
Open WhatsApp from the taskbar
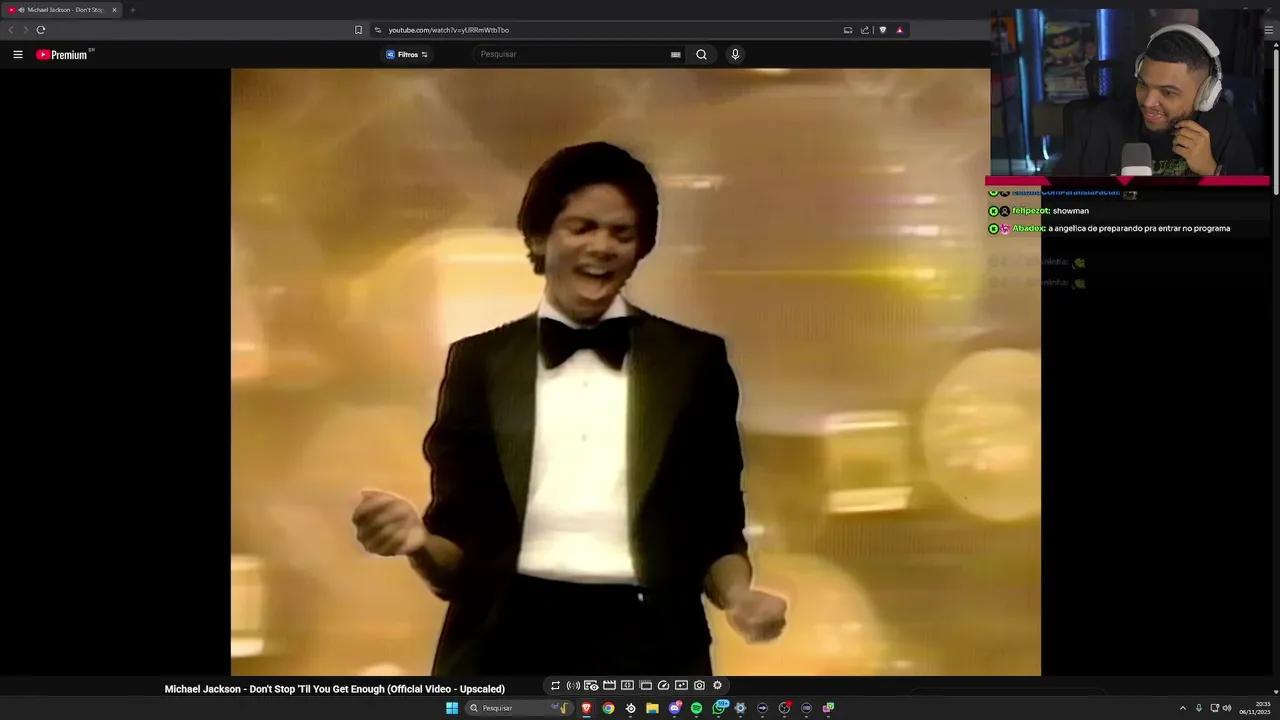(x=719, y=708)
